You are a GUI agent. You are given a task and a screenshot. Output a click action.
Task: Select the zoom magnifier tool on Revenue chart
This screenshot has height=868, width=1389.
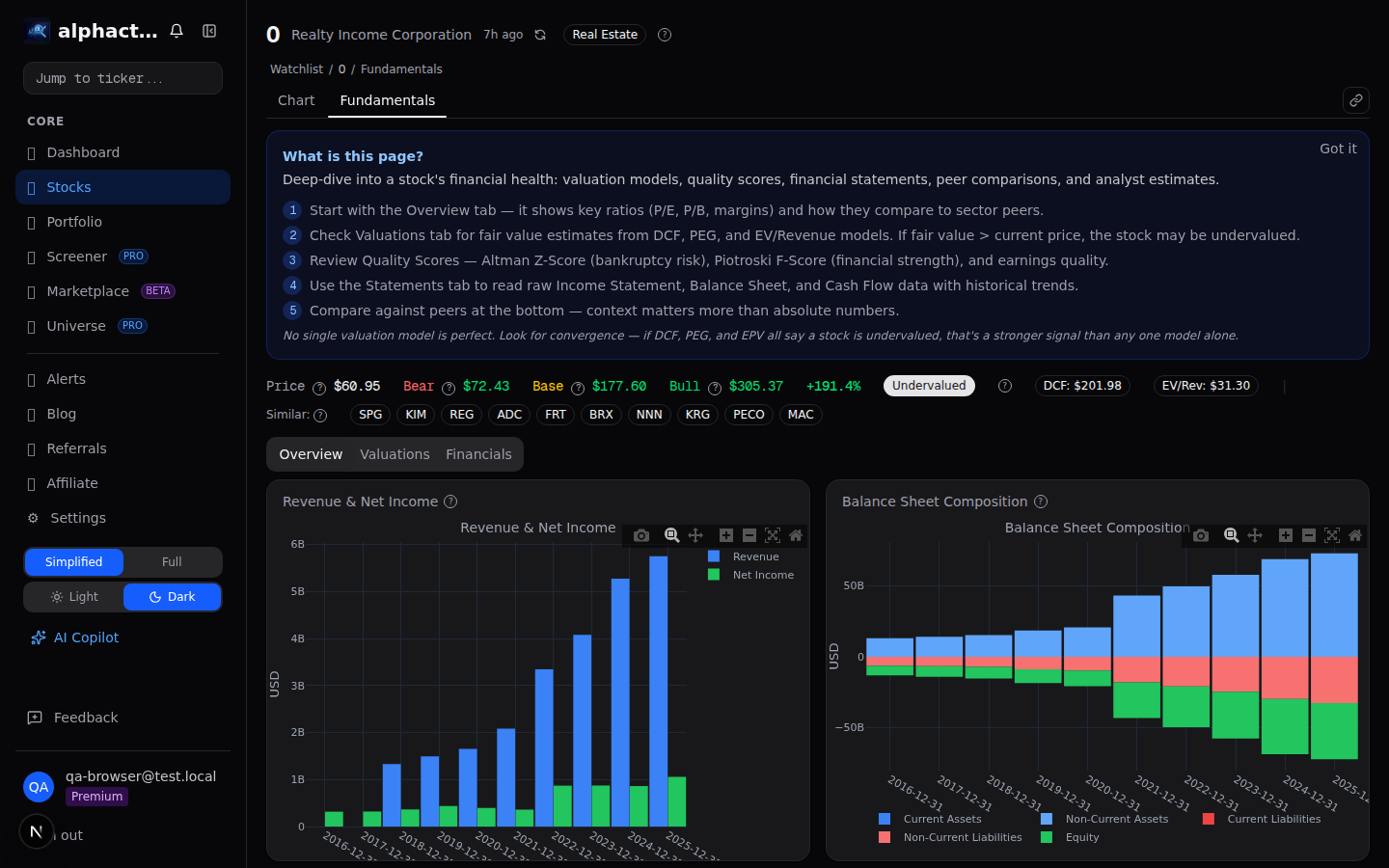coord(671,535)
